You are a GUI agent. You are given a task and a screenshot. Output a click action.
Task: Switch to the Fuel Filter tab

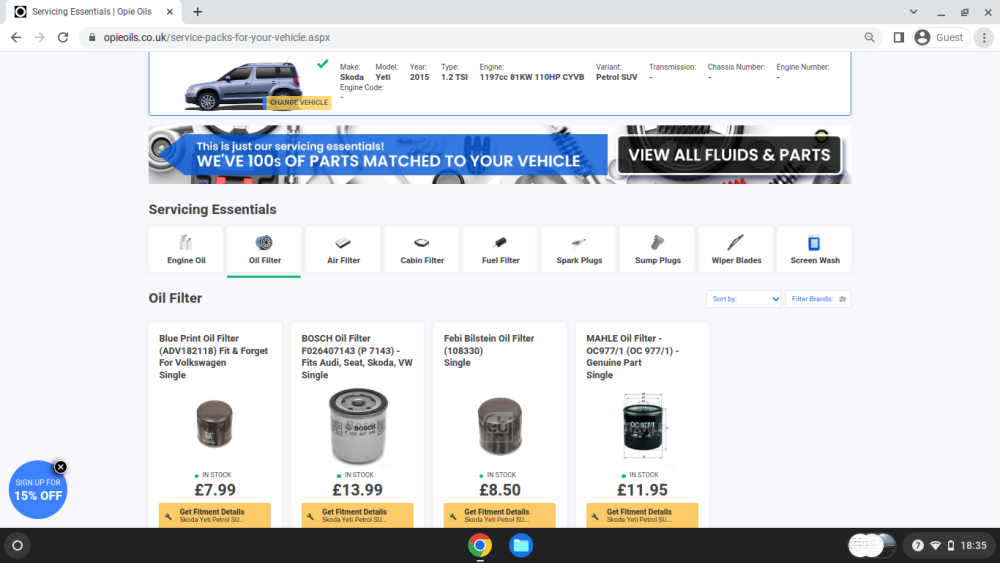pyautogui.click(x=500, y=249)
